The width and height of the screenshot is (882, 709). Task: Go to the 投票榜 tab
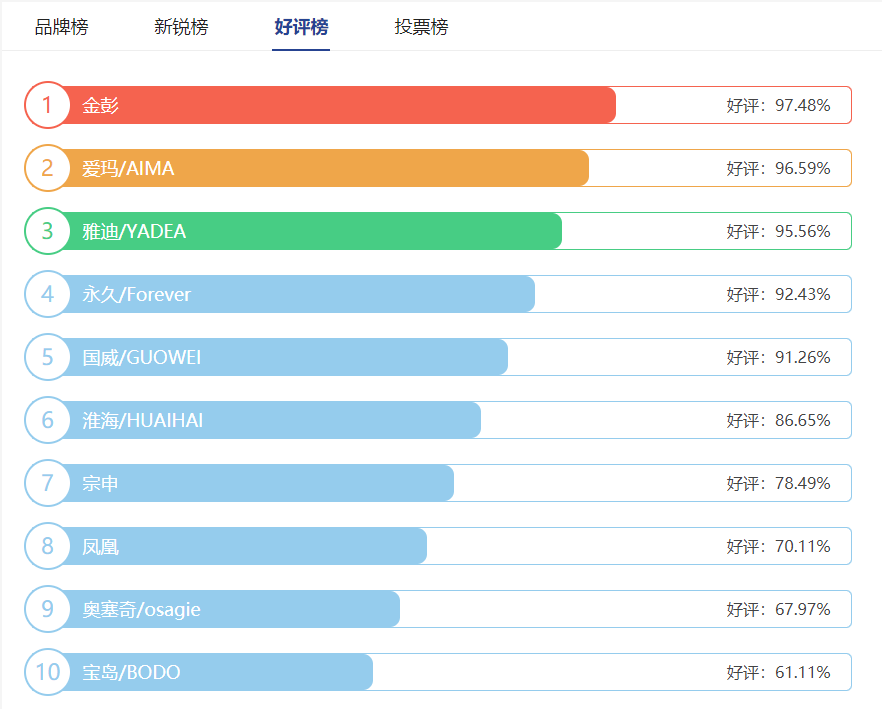click(421, 27)
